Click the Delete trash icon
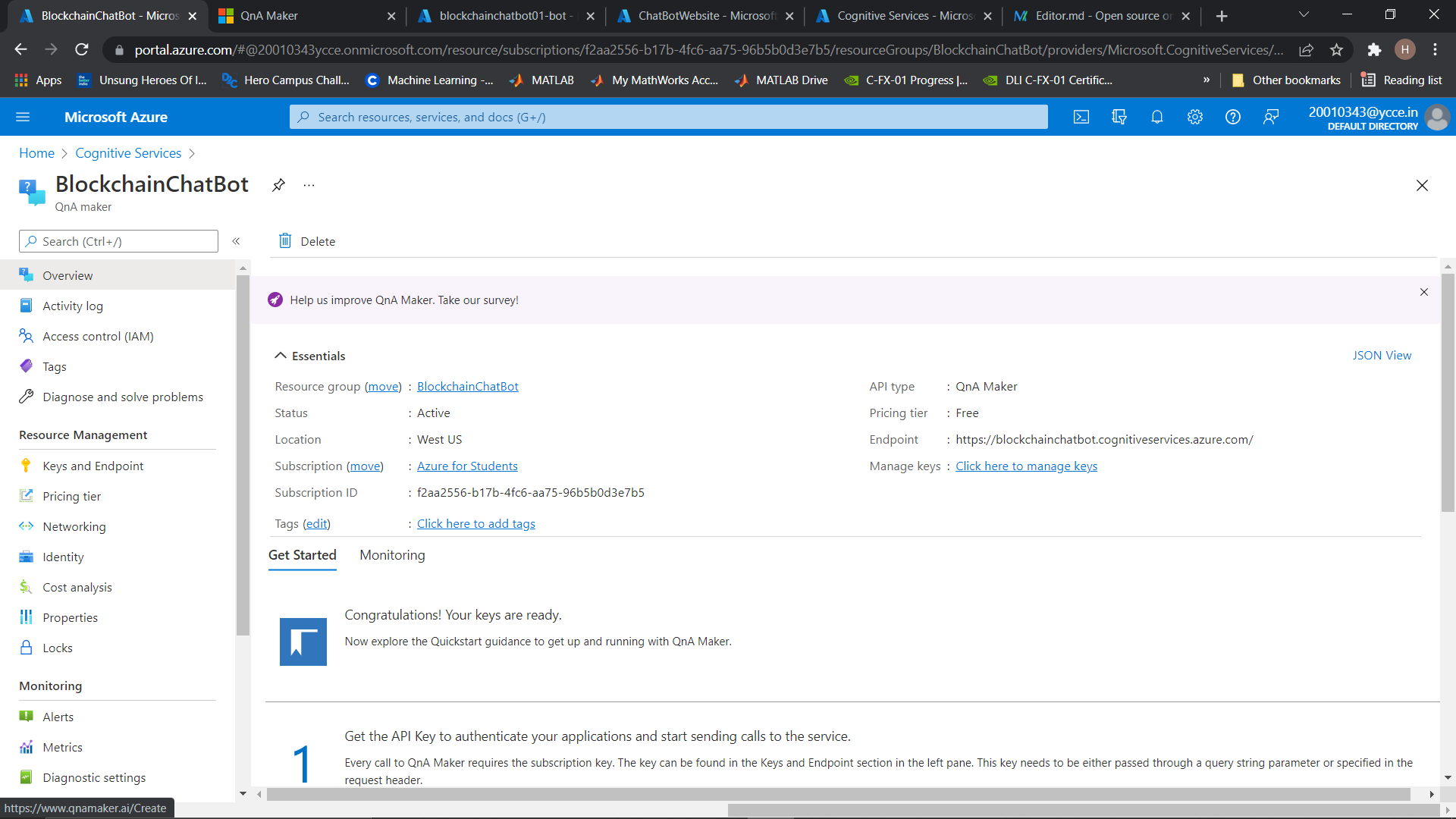The image size is (1456, 819). [x=285, y=241]
